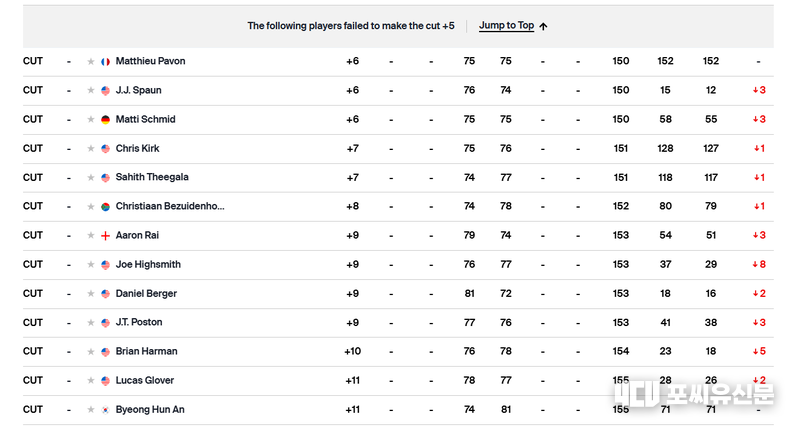Image resolution: width=792 pixels, height=428 pixels.
Task: Click the star icon next to Chris Kirk
Action: (91, 149)
